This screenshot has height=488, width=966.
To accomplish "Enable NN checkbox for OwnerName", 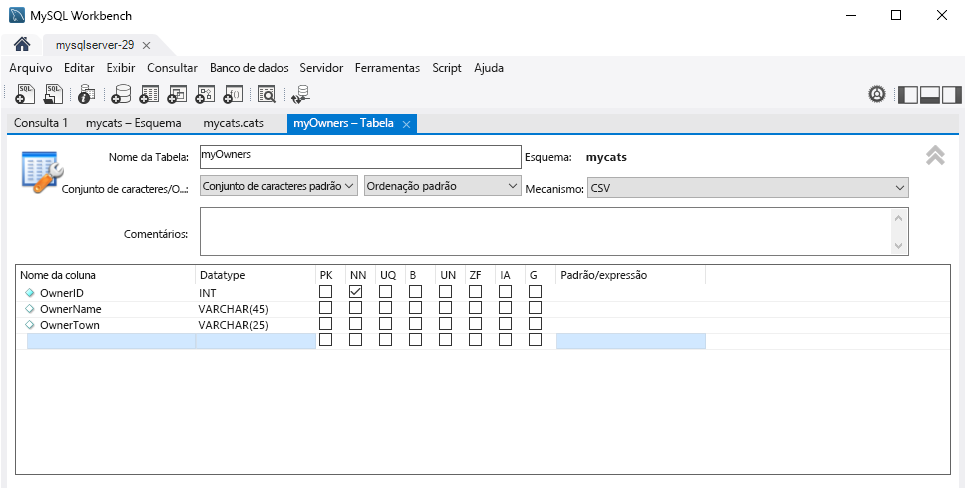I will click(355, 307).
